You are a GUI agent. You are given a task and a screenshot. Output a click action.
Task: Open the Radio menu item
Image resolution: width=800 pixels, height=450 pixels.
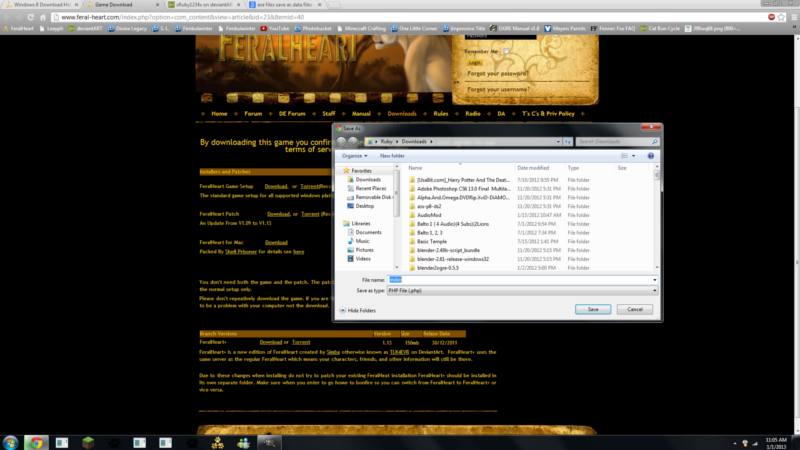coord(472,114)
